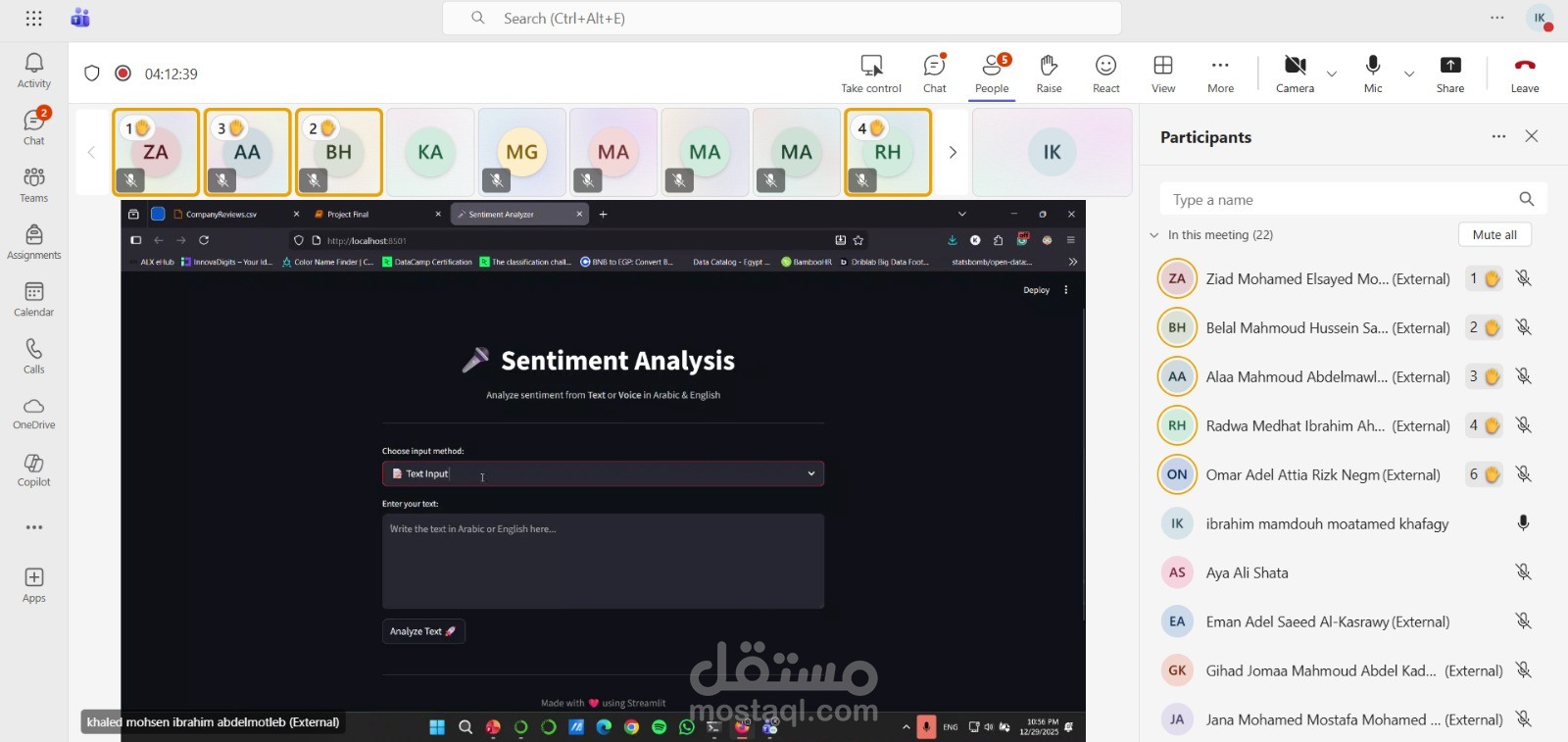Toggle Radwa Medhat Ibrahim's mic
Viewport: 1568px width, 742px height.
(x=1523, y=425)
